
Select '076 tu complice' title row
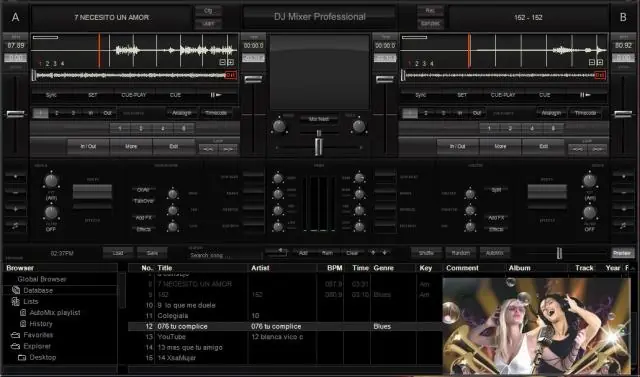[x=285, y=326]
